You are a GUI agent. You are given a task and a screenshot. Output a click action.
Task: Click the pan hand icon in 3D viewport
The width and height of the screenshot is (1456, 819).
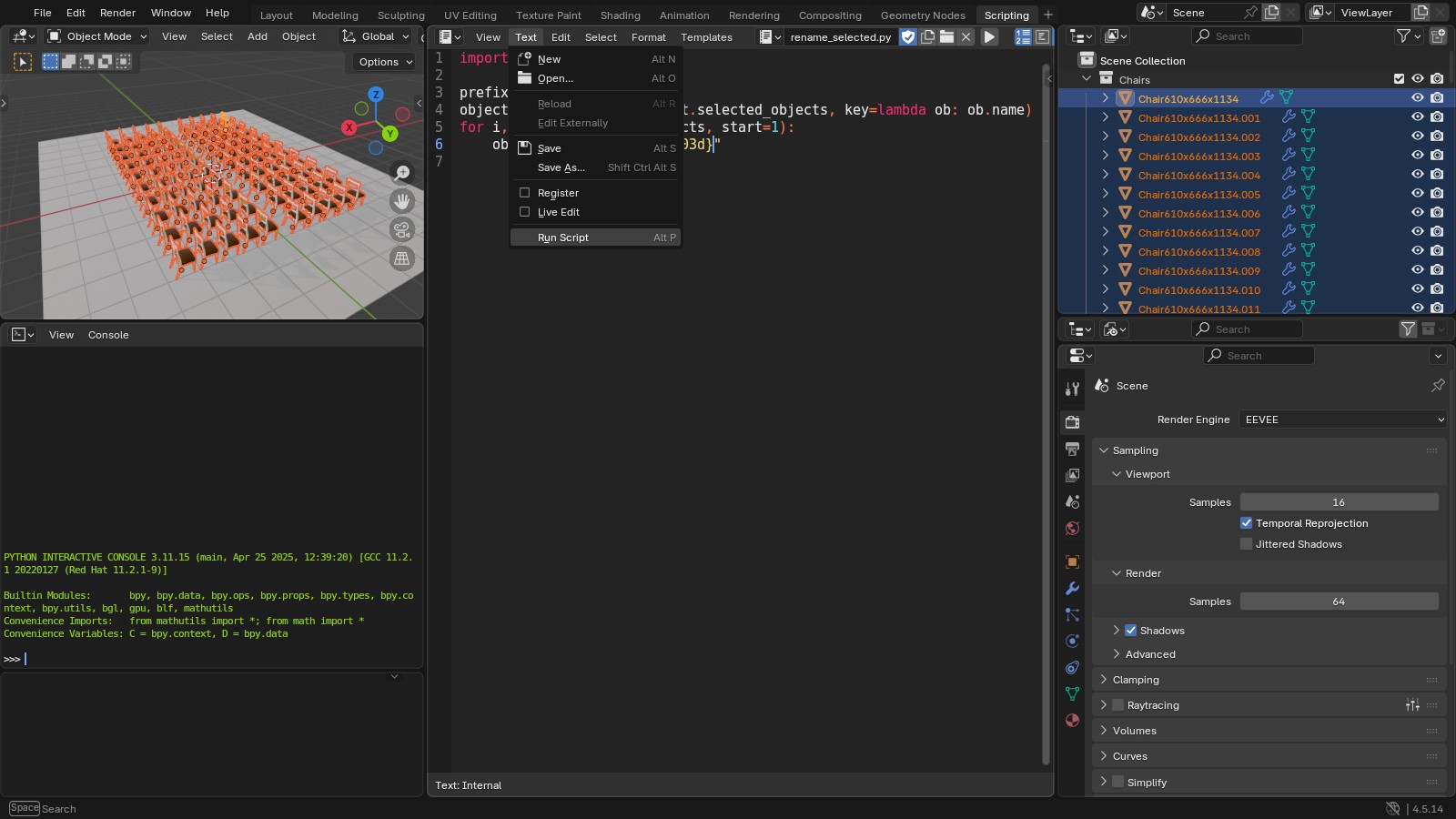[x=401, y=201]
